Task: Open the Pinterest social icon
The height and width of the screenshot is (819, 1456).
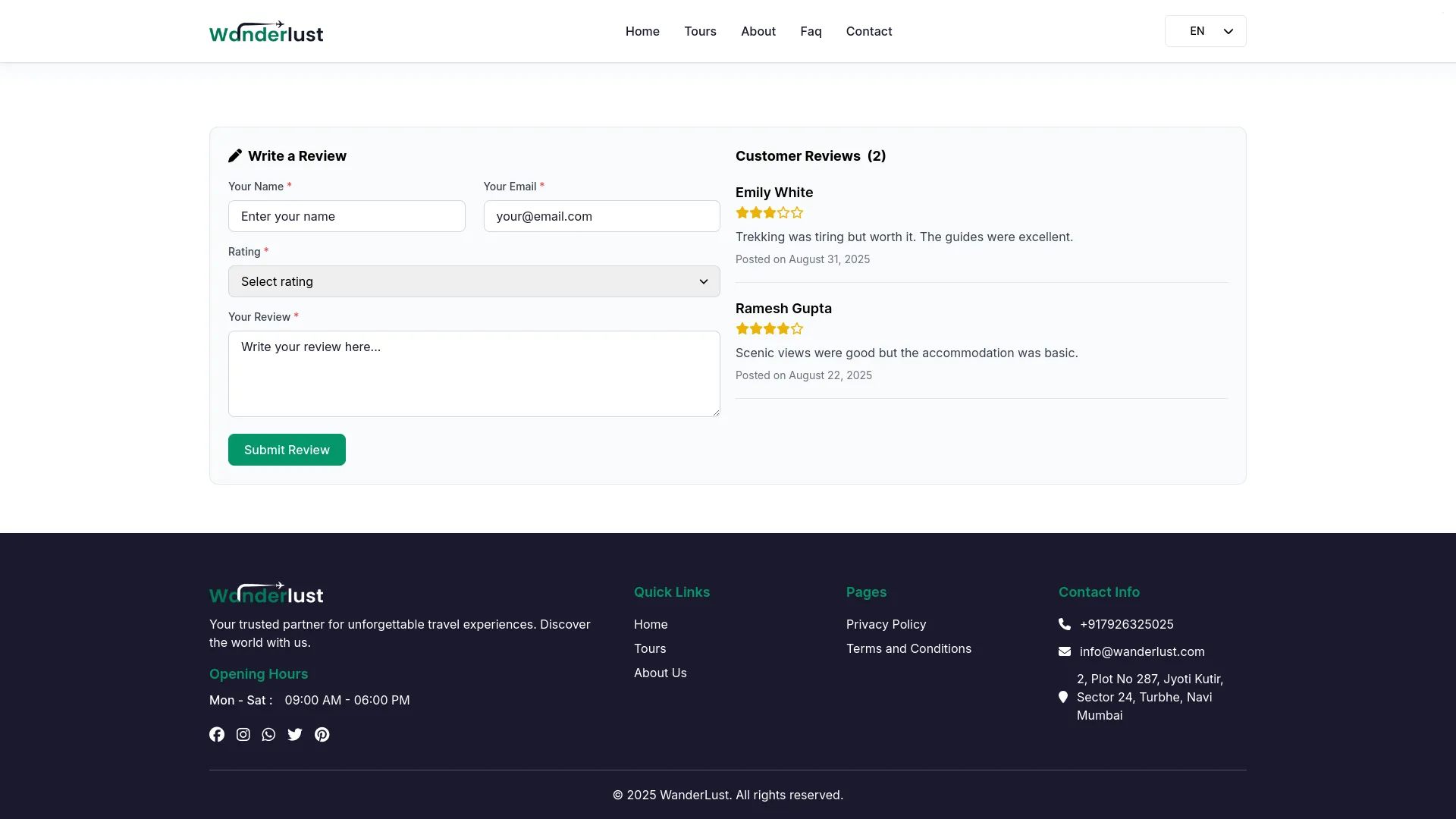Action: pyautogui.click(x=322, y=734)
